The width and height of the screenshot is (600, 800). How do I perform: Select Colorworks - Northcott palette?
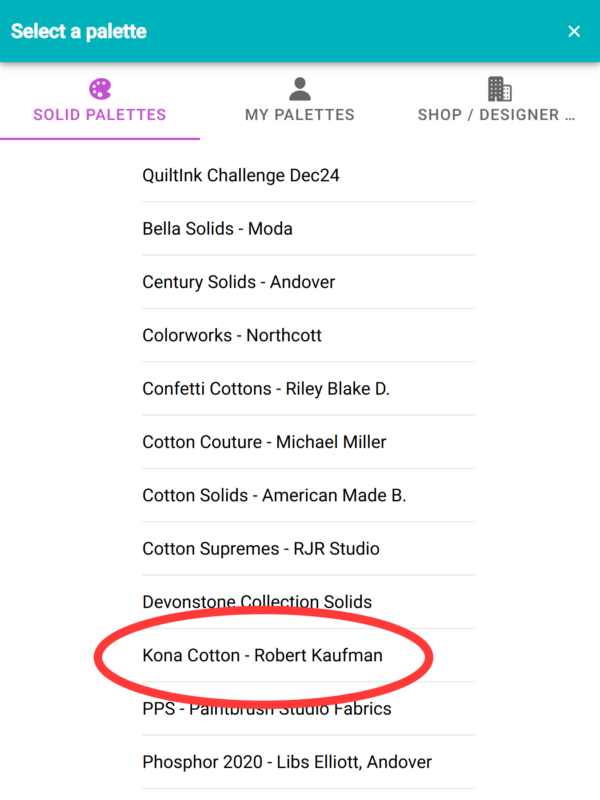pos(232,335)
